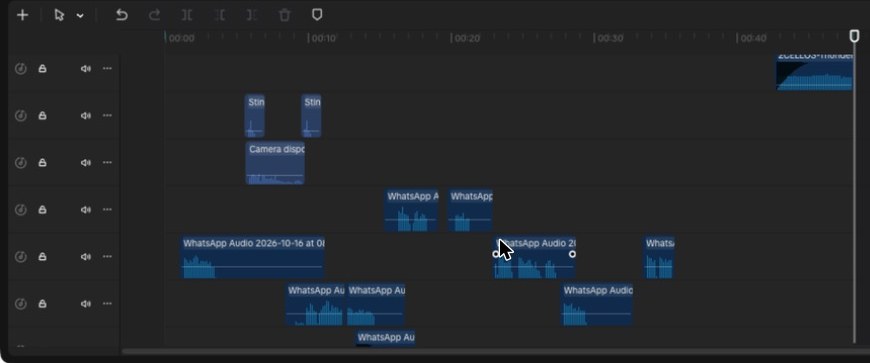Viewport: 870px width, 363px height.
Task: Click the plus add button in toolbar
Action: click(22, 16)
